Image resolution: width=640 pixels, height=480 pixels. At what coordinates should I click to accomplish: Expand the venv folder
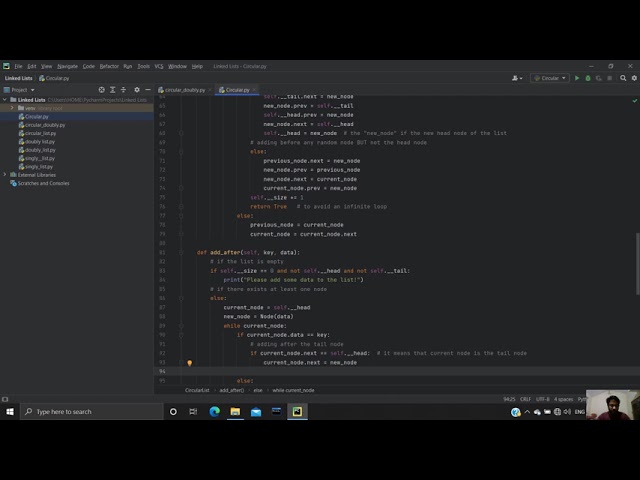tap(12, 108)
